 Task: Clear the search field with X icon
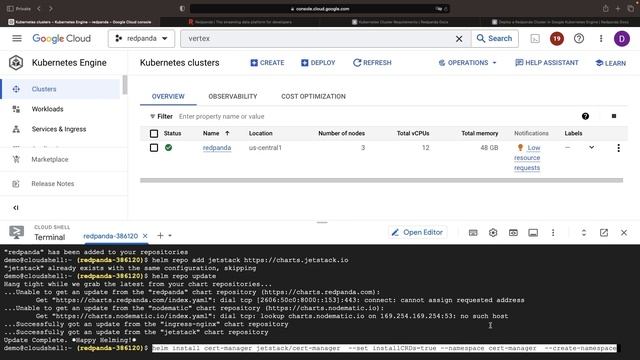(459, 38)
